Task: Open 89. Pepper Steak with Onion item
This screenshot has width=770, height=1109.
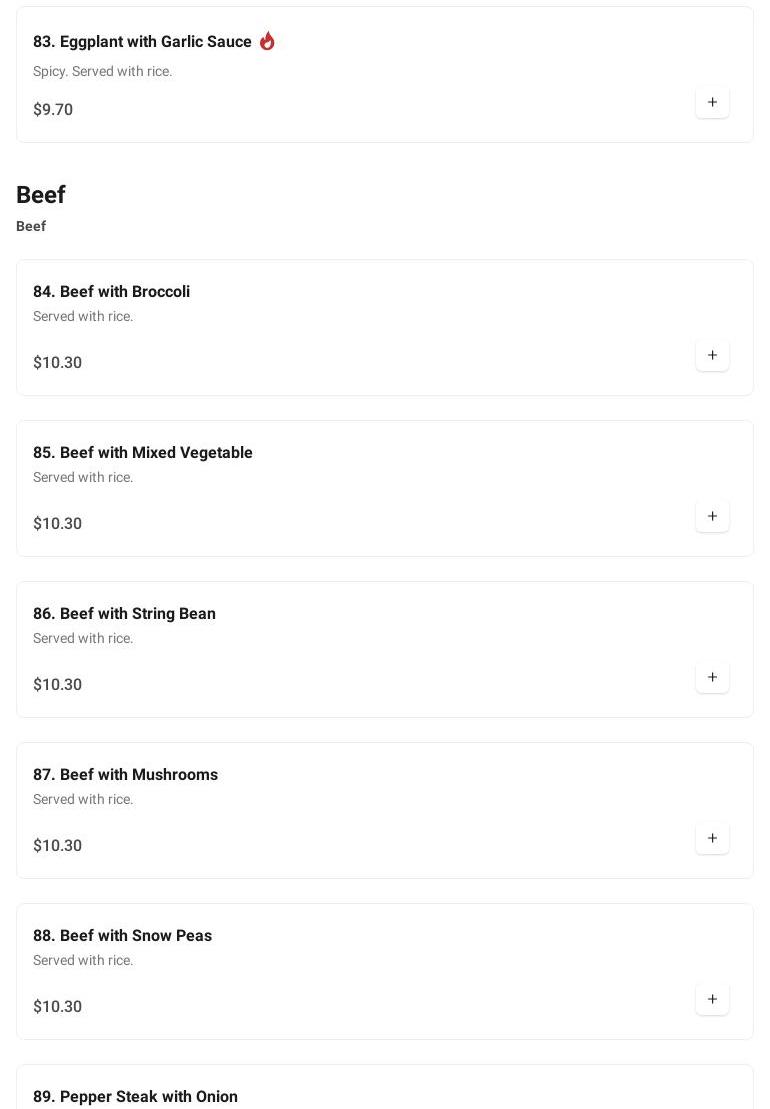Action: [135, 1096]
